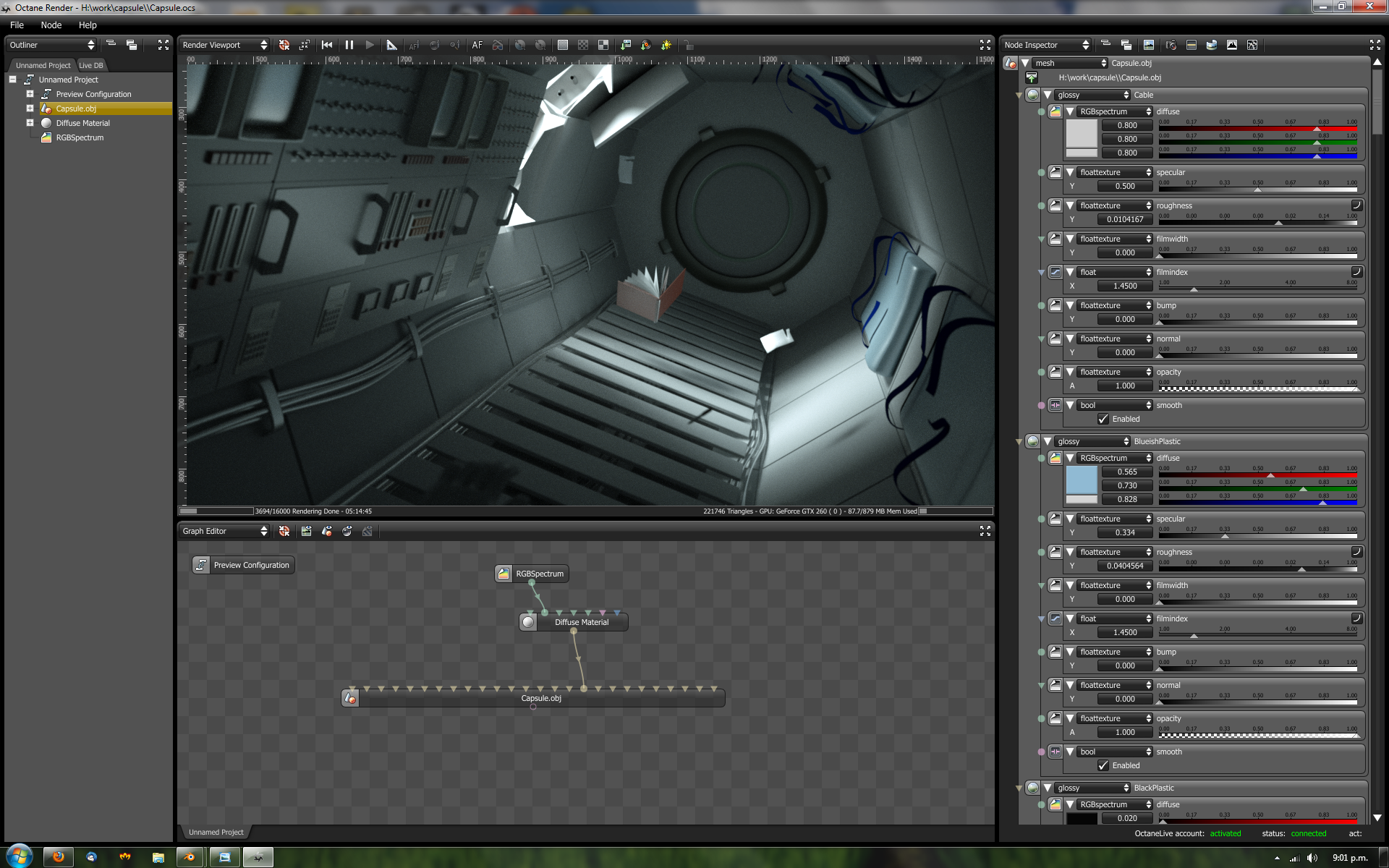This screenshot has height=868, width=1389.
Task: Open the Render Viewport panel type dropdown
Action: coord(224,45)
